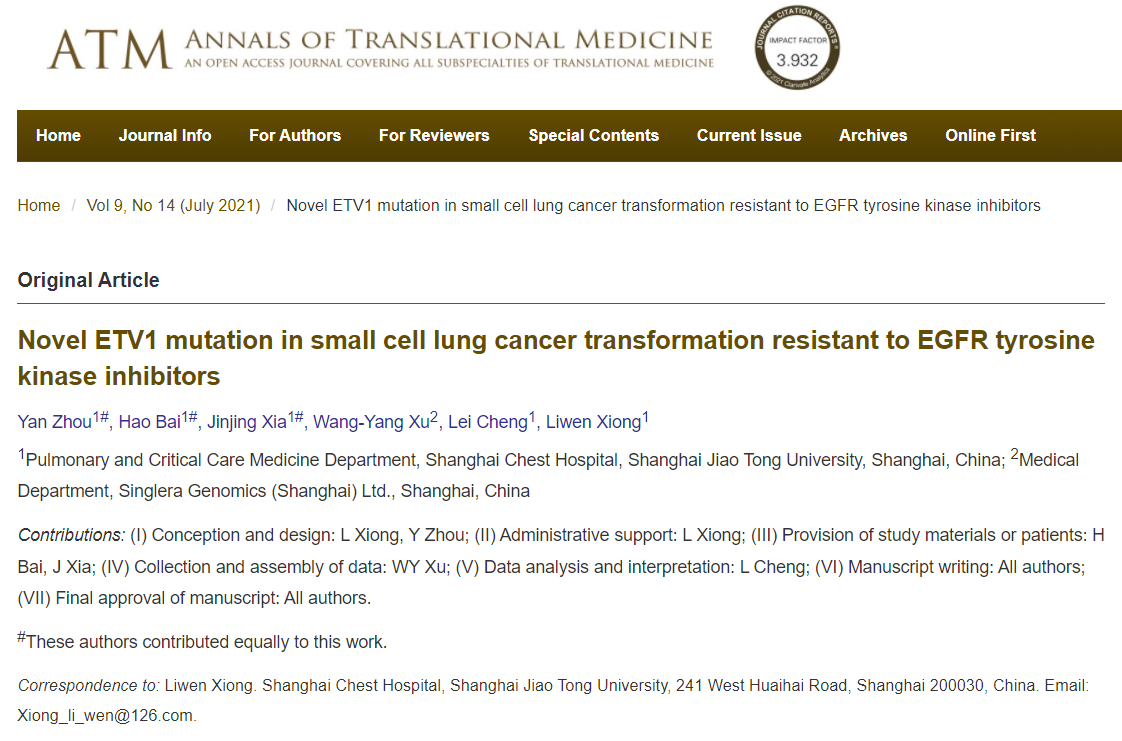Image resolution: width=1122 pixels, height=741 pixels.
Task: Click the ATM journal logo
Action: tap(109, 48)
